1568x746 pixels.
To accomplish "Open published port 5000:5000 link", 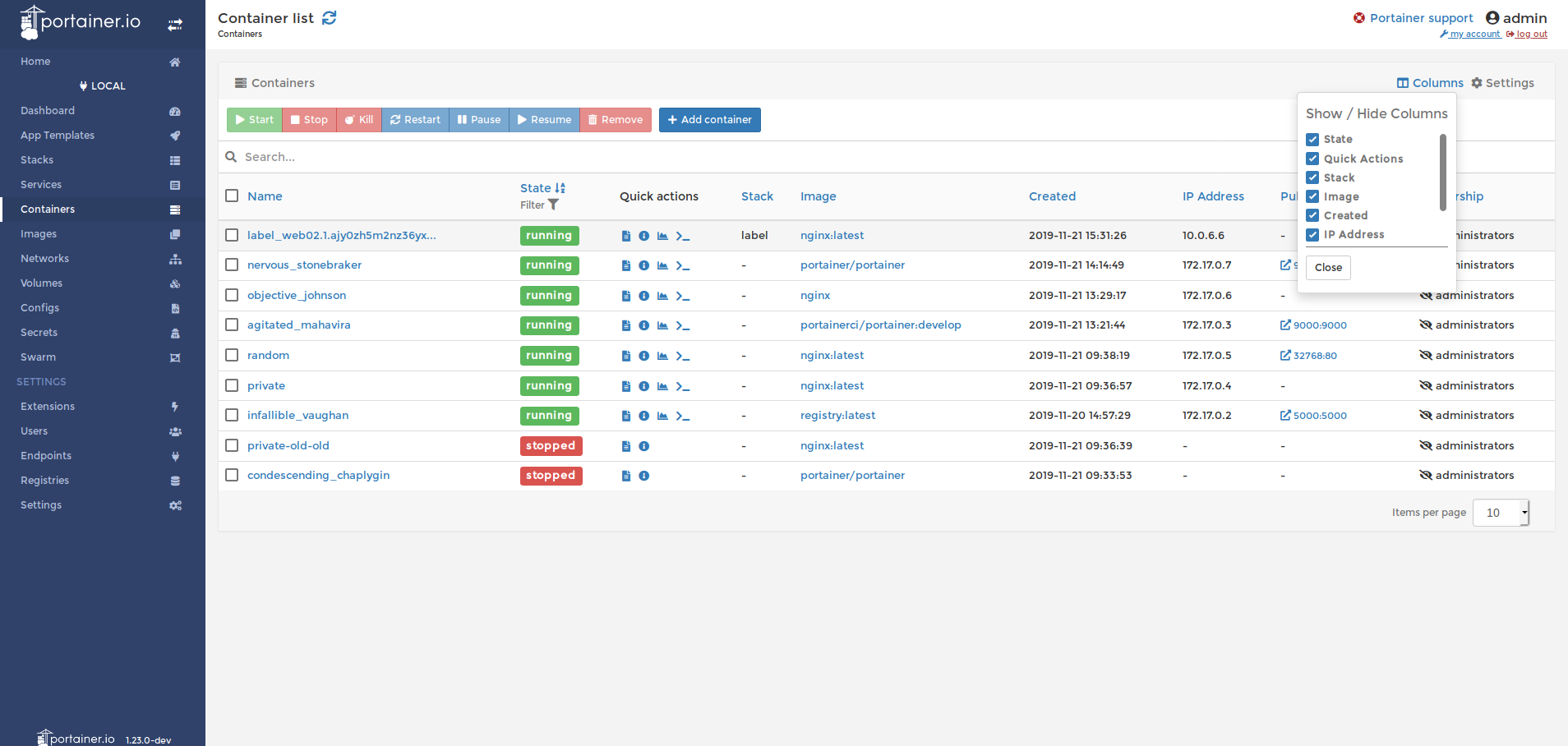I will coord(1313,416).
